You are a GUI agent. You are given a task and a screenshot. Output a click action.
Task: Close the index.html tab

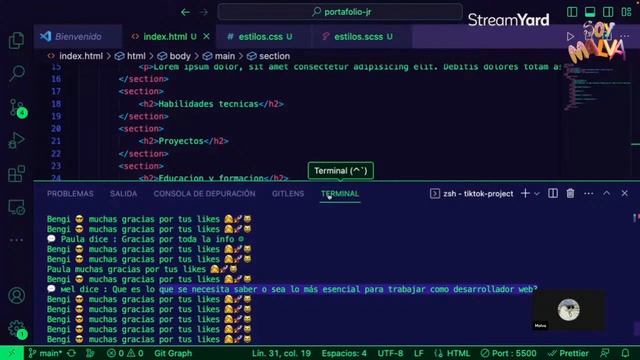pyautogui.click(x=207, y=36)
